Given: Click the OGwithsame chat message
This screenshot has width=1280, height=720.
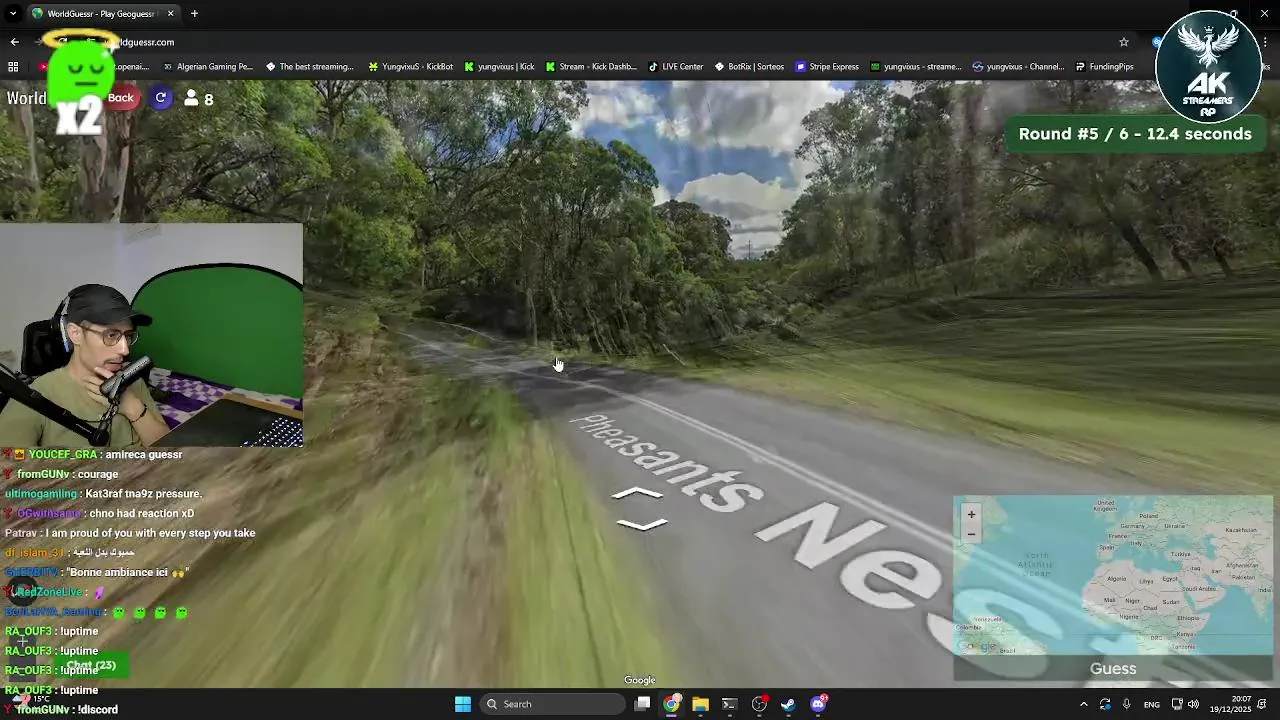Looking at the screenshot, I should point(99,513).
